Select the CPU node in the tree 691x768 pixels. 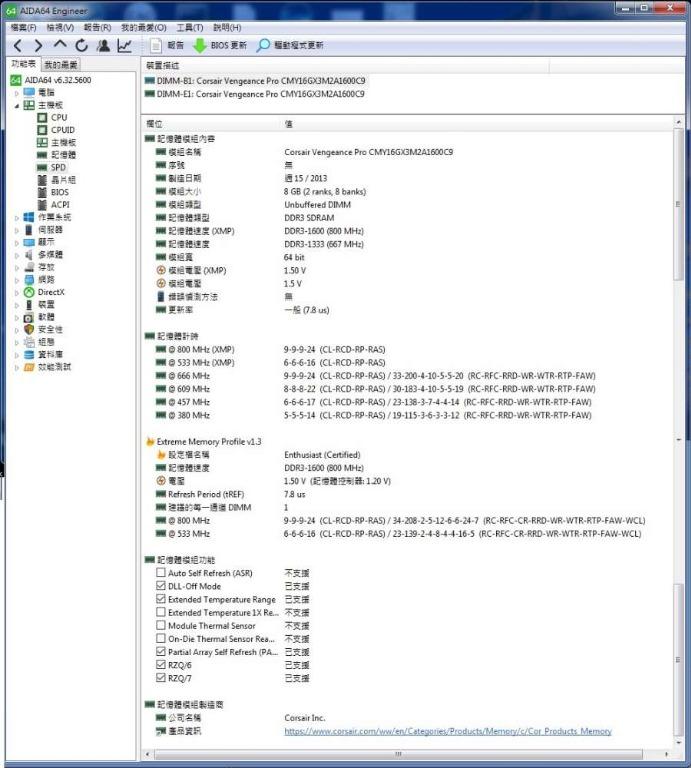pos(59,118)
